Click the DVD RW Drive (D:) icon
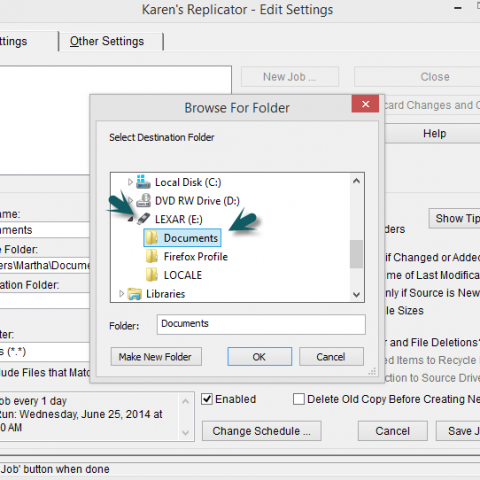480x480 pixels. (x=143, y=200)
